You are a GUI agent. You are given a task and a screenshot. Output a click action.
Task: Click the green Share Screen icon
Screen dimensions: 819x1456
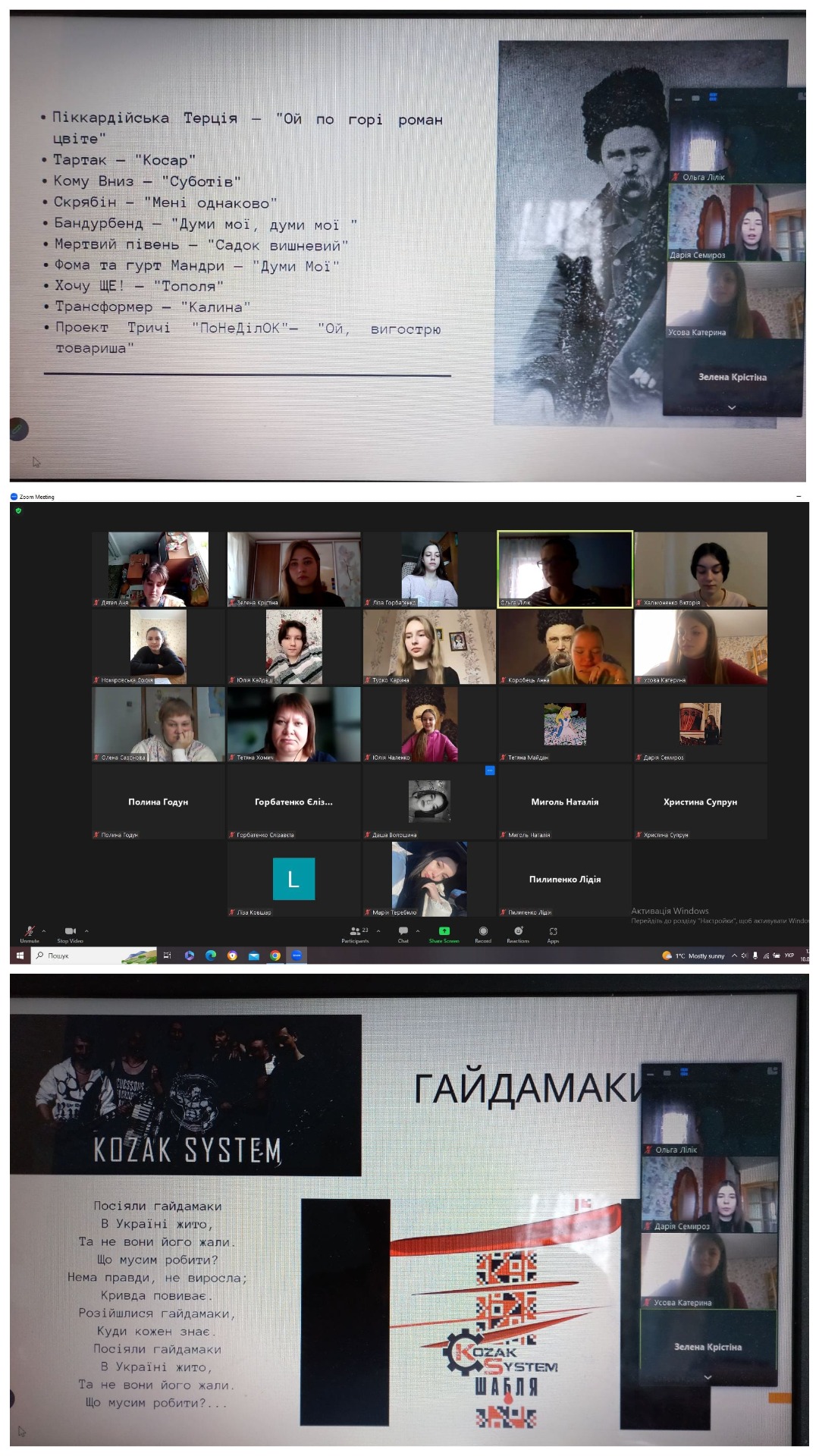click(444, 932)
